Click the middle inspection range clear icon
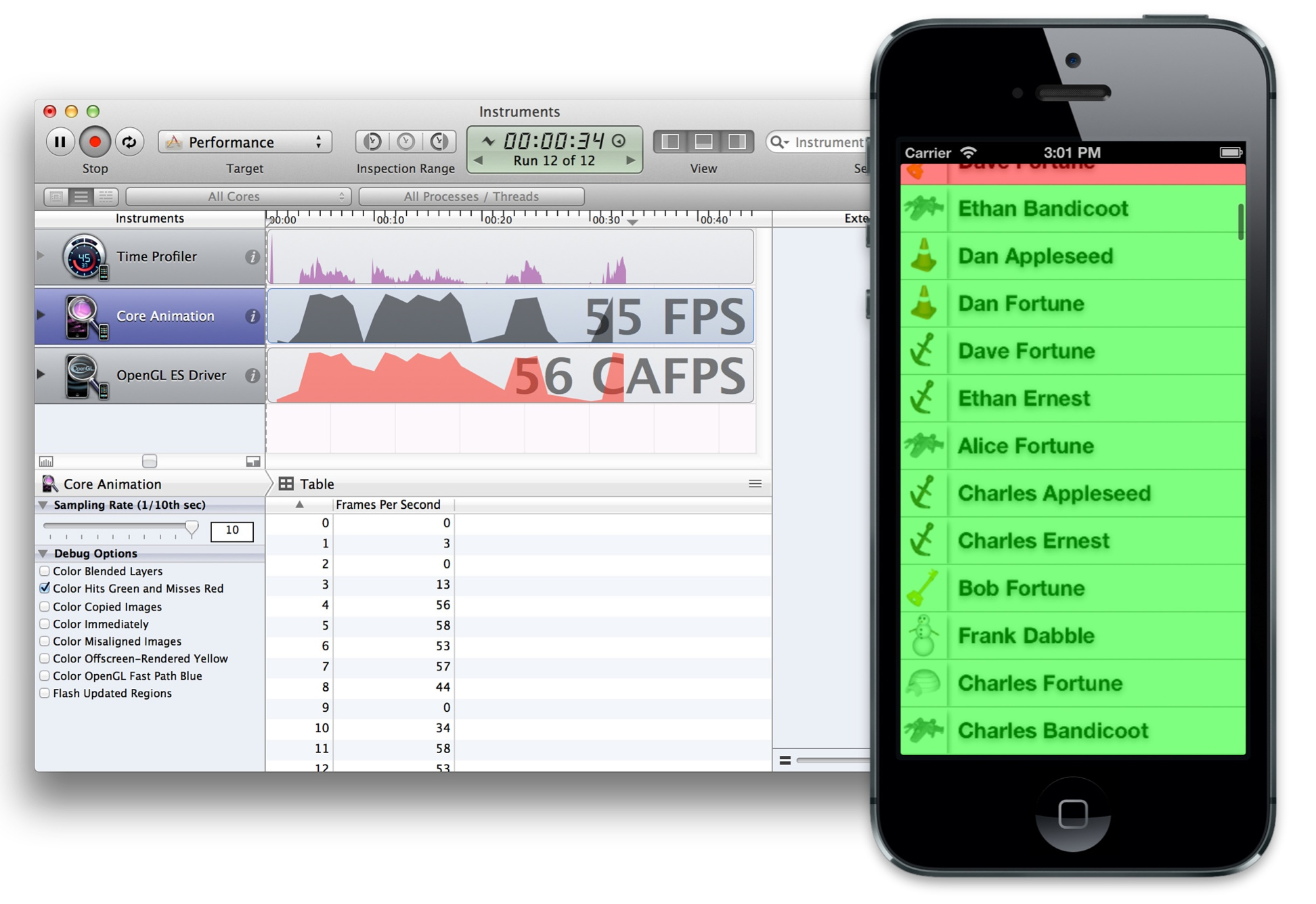1316x904 pixels. (405, 141)
